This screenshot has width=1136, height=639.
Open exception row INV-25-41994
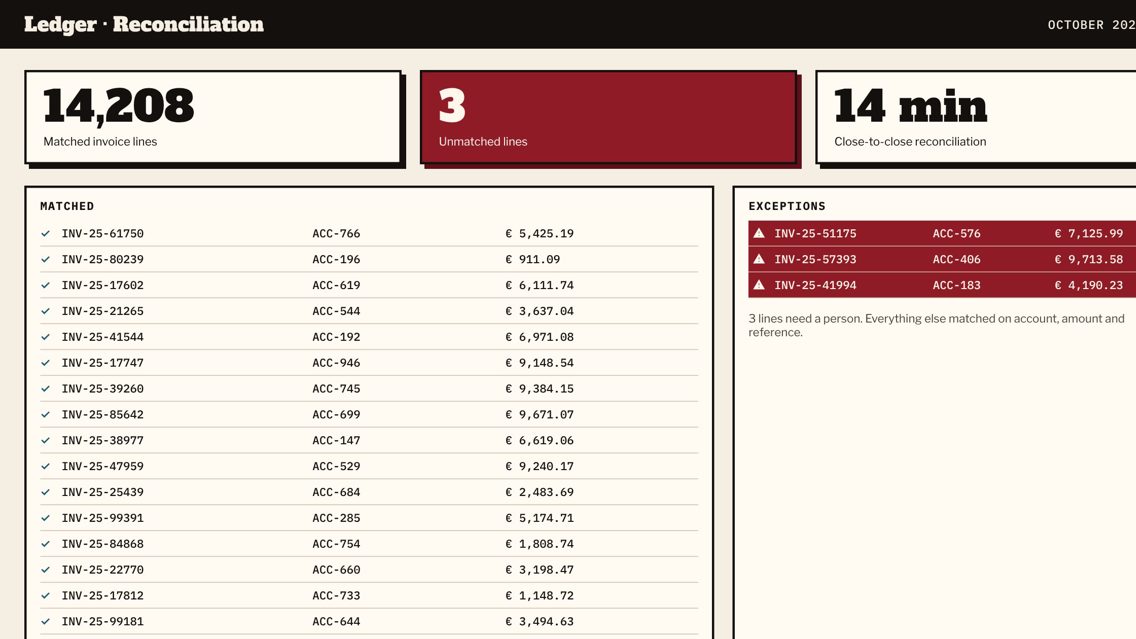942,285
